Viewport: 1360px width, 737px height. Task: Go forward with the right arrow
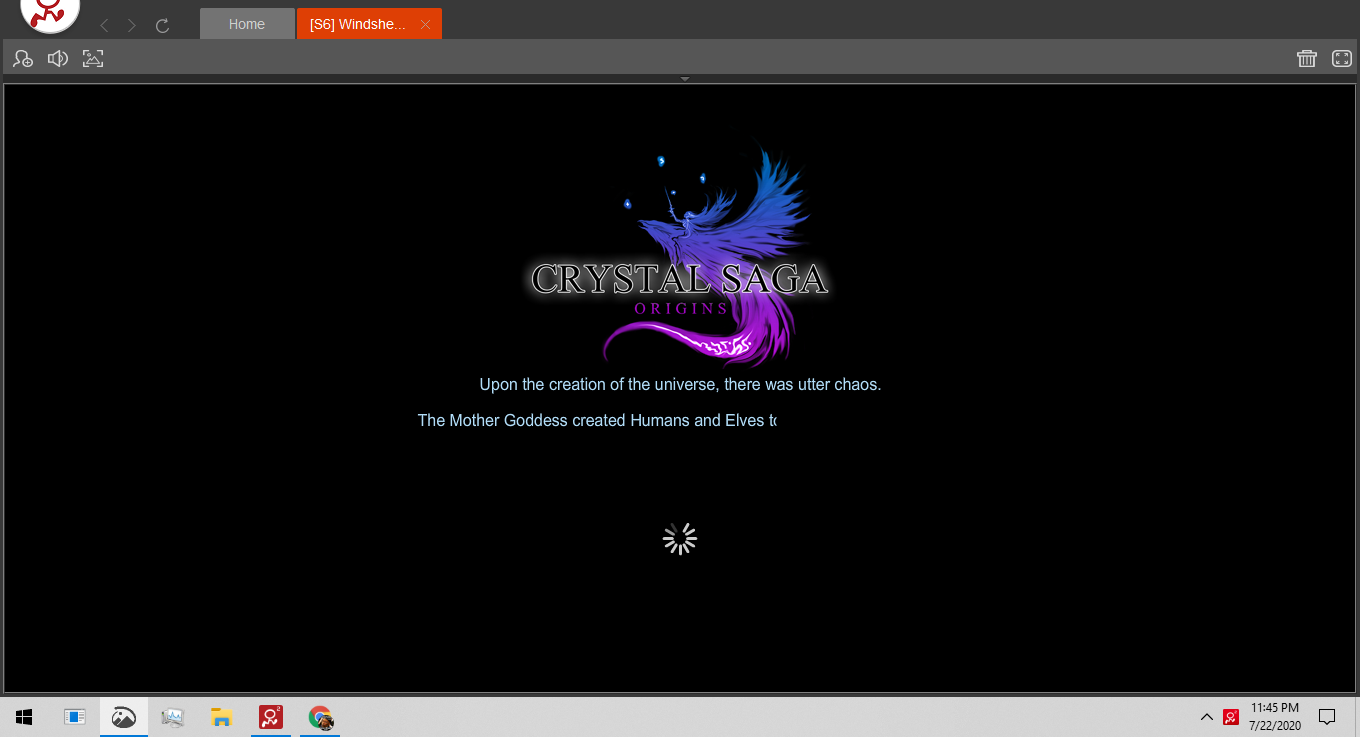(x=132, y=25)
